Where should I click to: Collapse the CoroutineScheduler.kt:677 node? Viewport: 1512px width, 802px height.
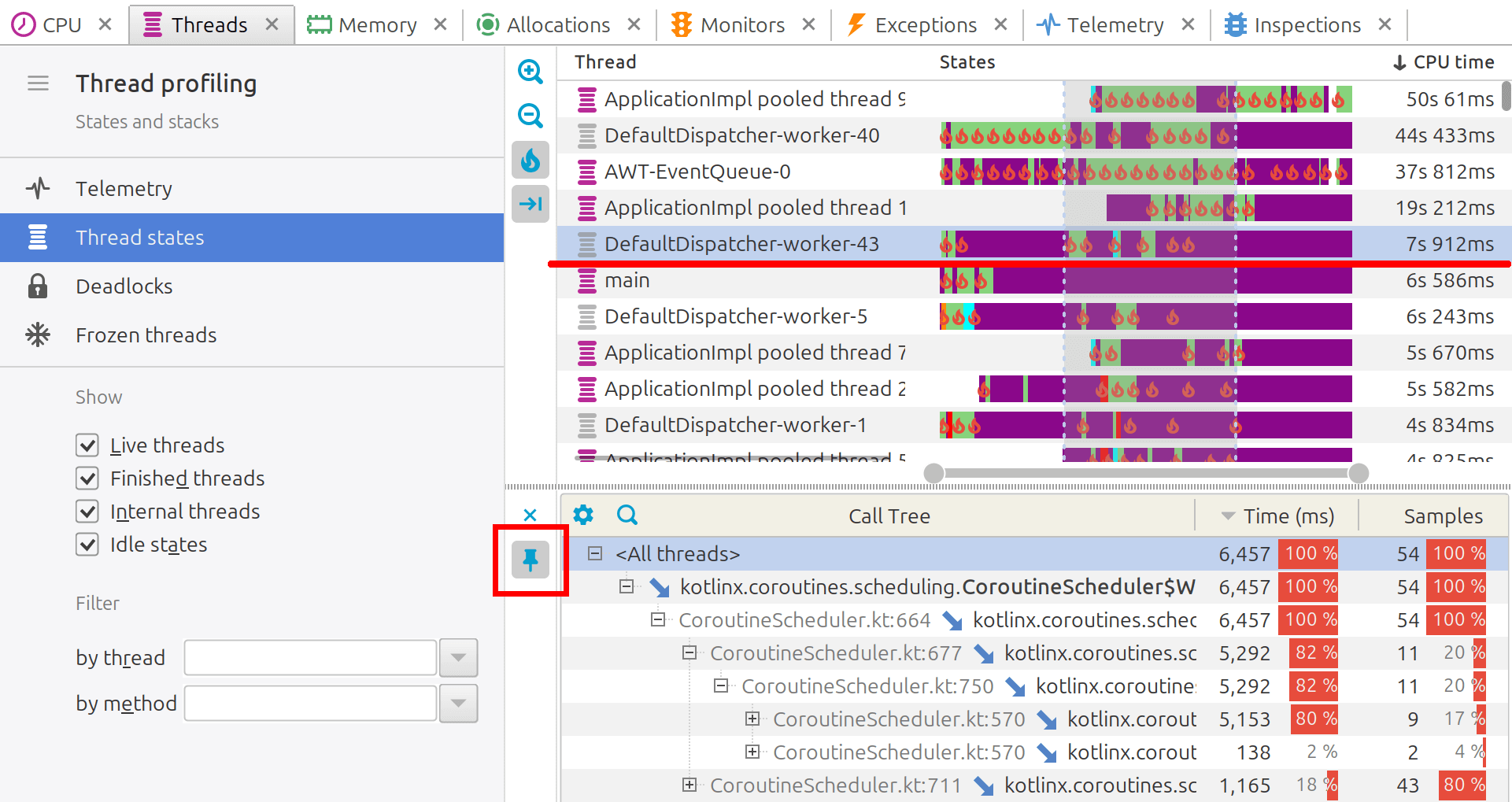pyautogui.click(x=689, y=652)
